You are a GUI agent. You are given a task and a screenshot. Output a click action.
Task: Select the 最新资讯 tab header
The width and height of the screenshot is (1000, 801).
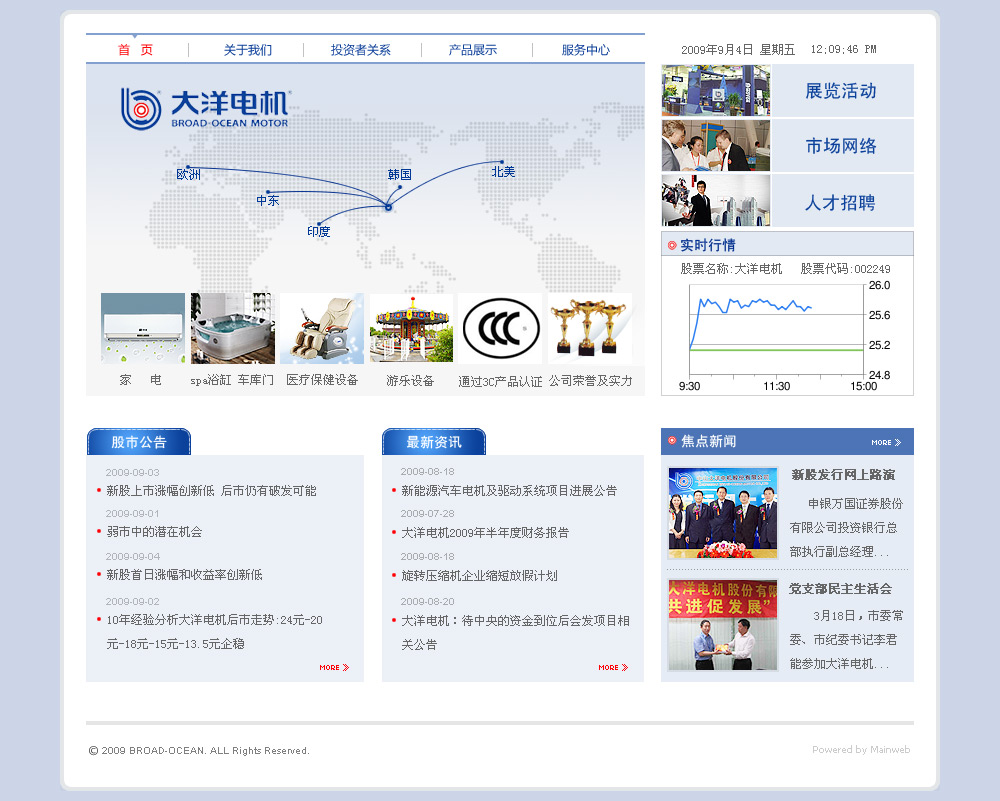click(434, 441)
